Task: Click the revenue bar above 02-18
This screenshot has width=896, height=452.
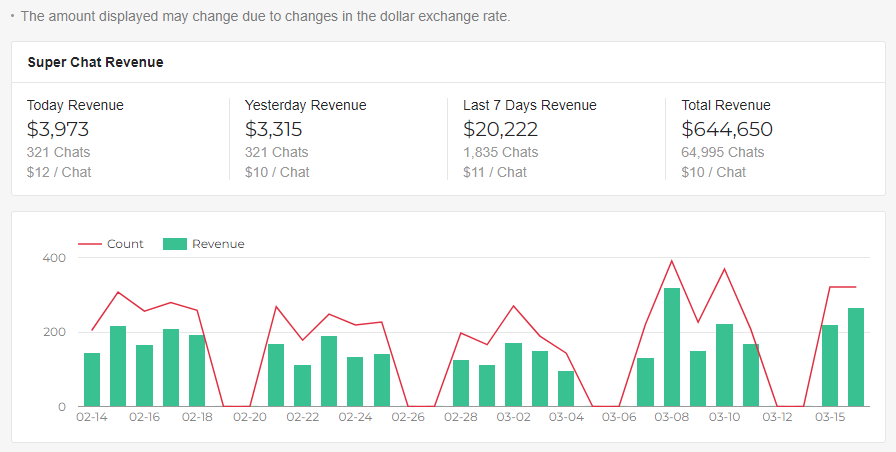Action: (x=197, y=371)
